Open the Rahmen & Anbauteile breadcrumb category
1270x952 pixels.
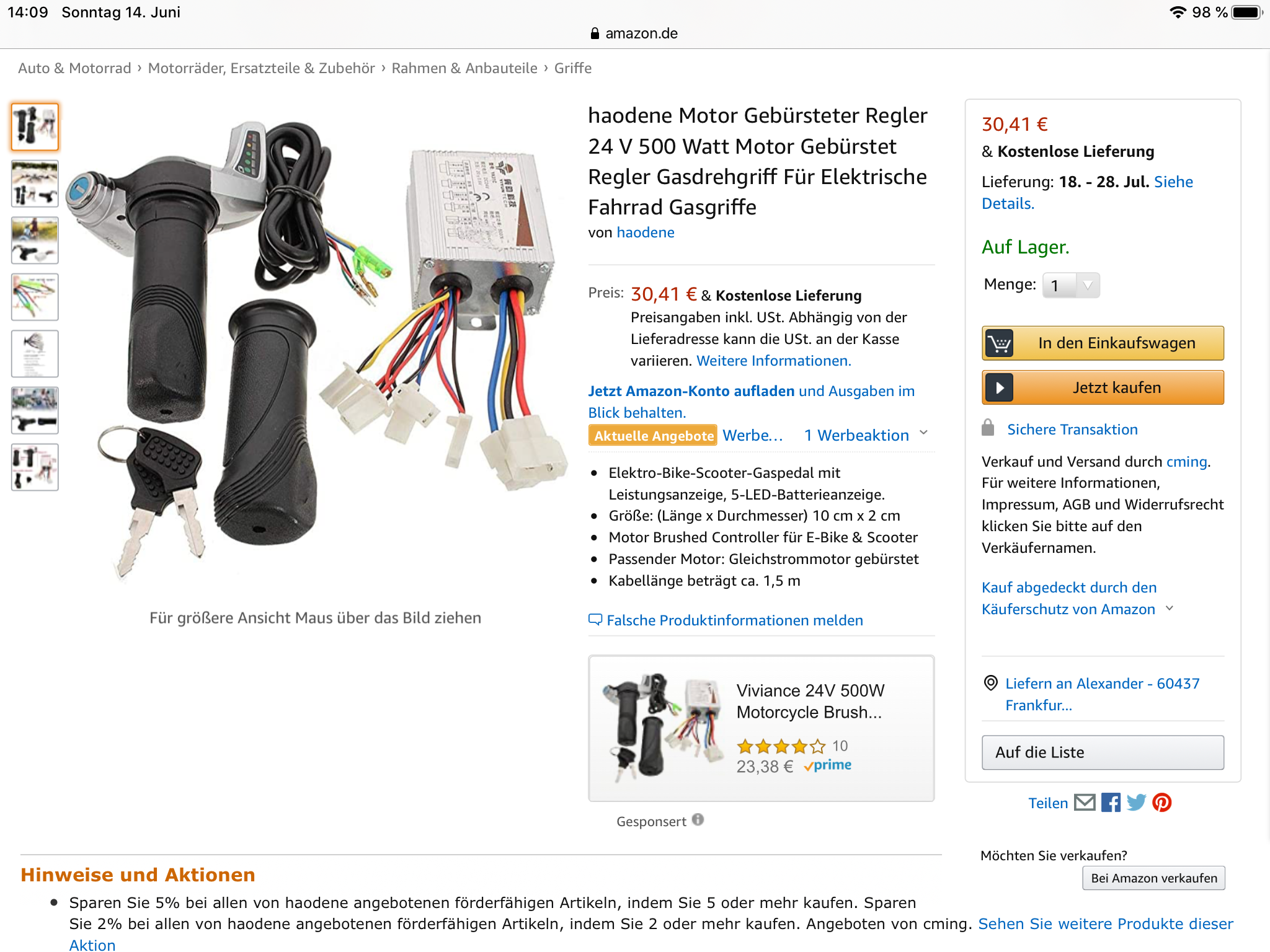tap(464, 68)
